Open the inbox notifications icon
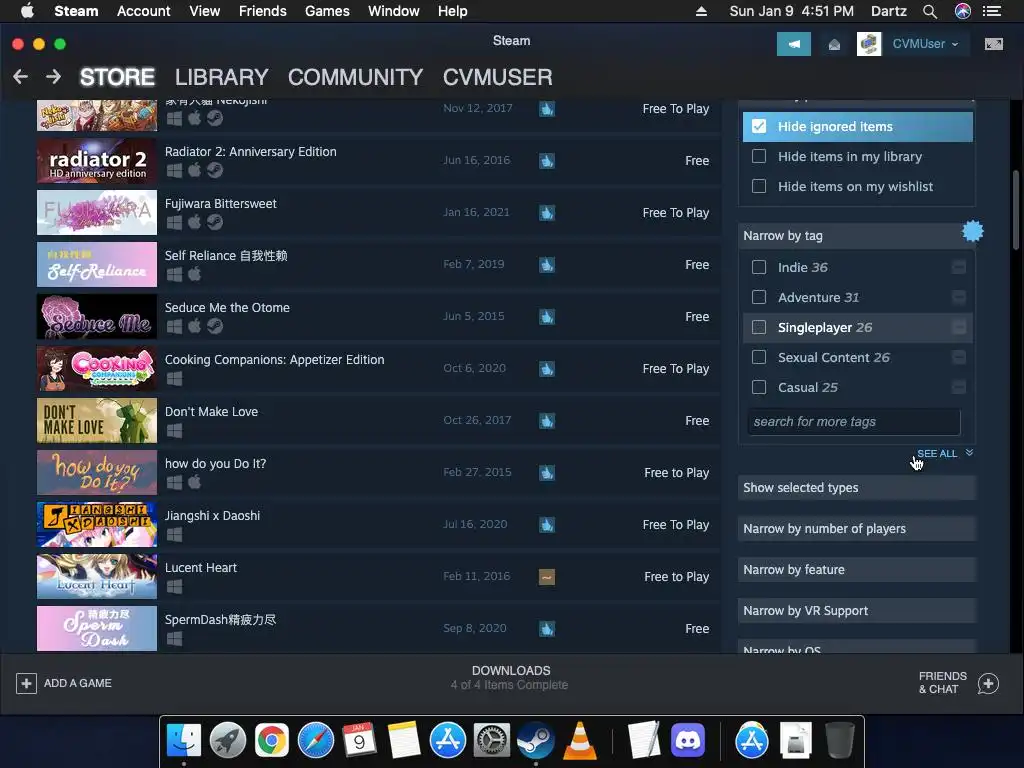The image size is (1024, 768). [x=834, y=44]
